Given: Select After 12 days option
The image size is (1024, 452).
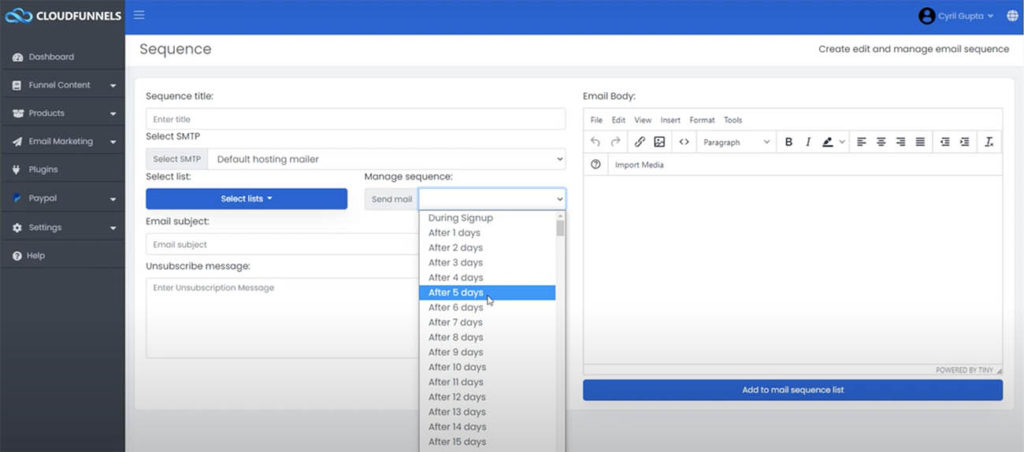Looking at the screenshot, I should pos(487,397).
